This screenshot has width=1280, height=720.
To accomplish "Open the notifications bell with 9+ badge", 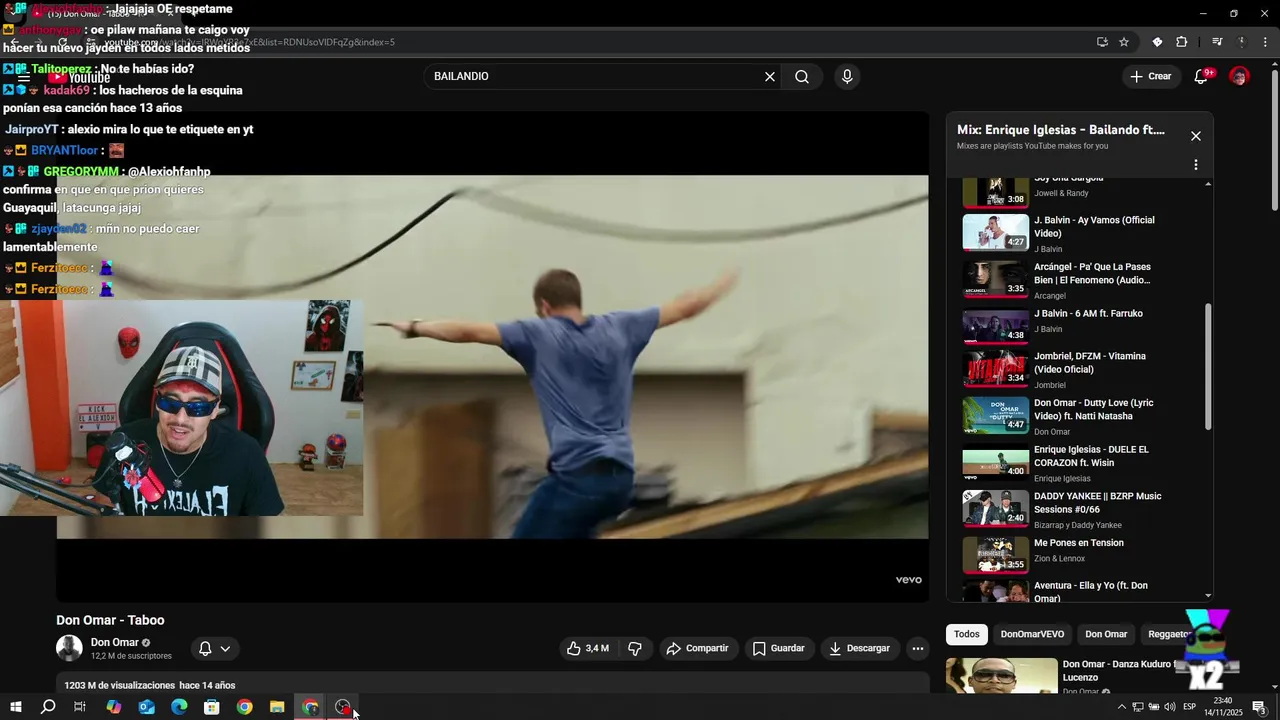I will pos(1202,76).
